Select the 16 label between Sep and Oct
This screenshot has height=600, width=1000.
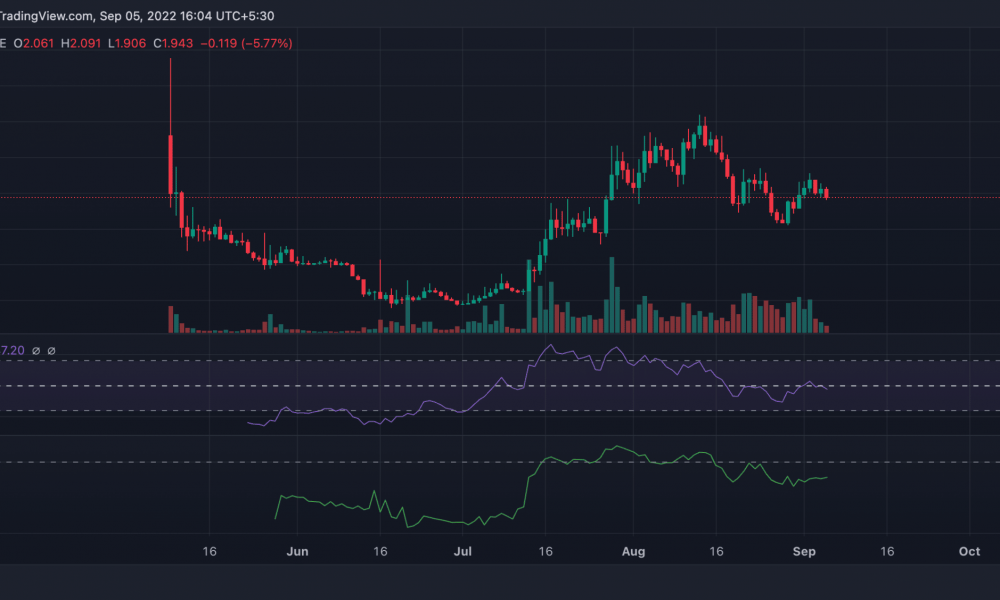(887, 552)
